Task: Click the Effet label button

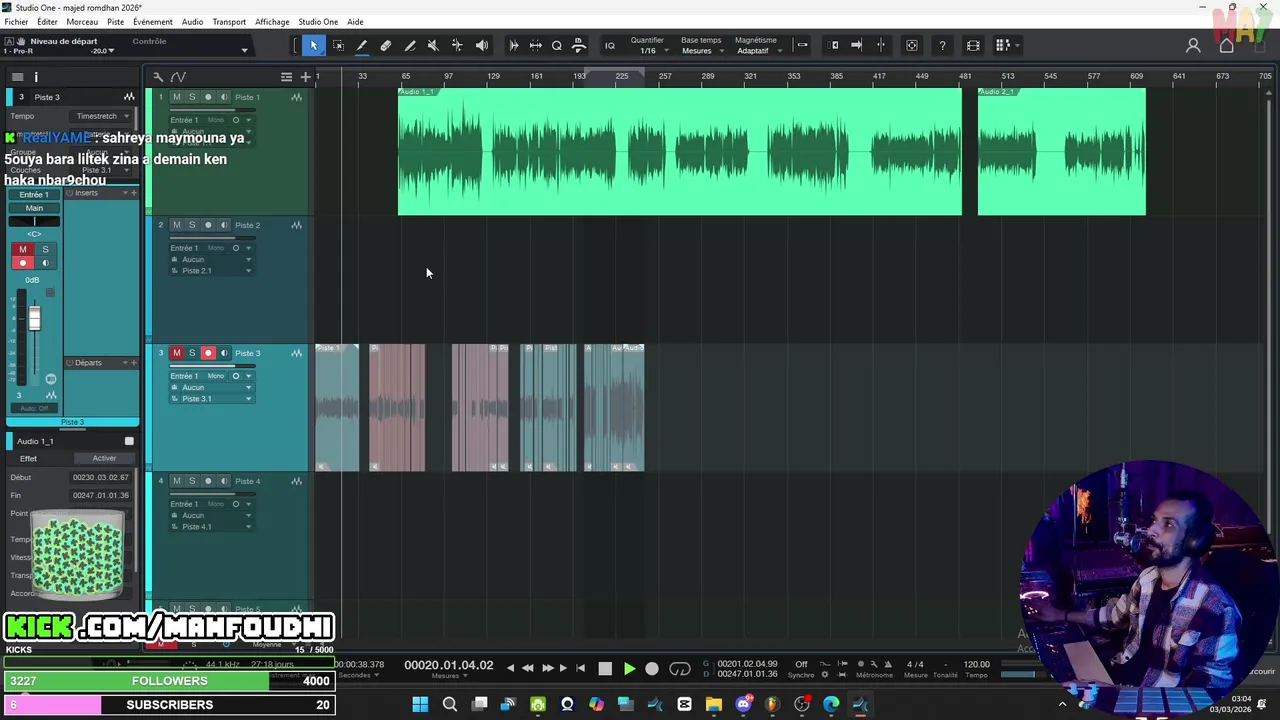Action: [x=28, y=458]
